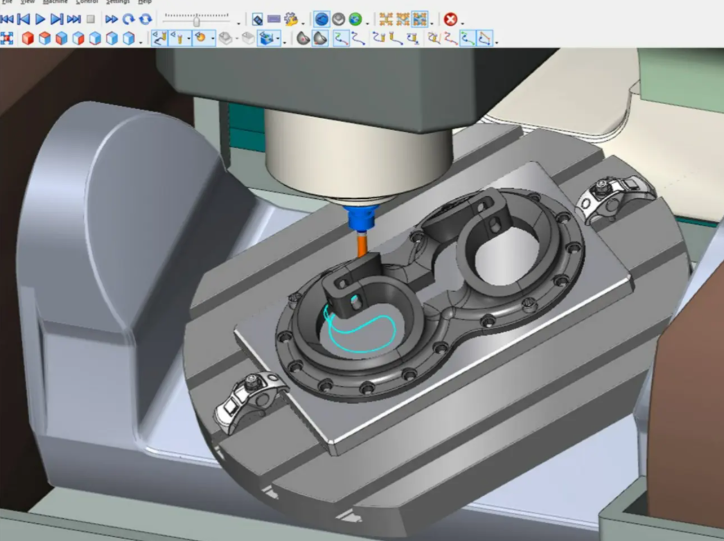The width and height of the screenshot is (724, 541).
Task: Step simulation back one move
Action: [24, 19]
